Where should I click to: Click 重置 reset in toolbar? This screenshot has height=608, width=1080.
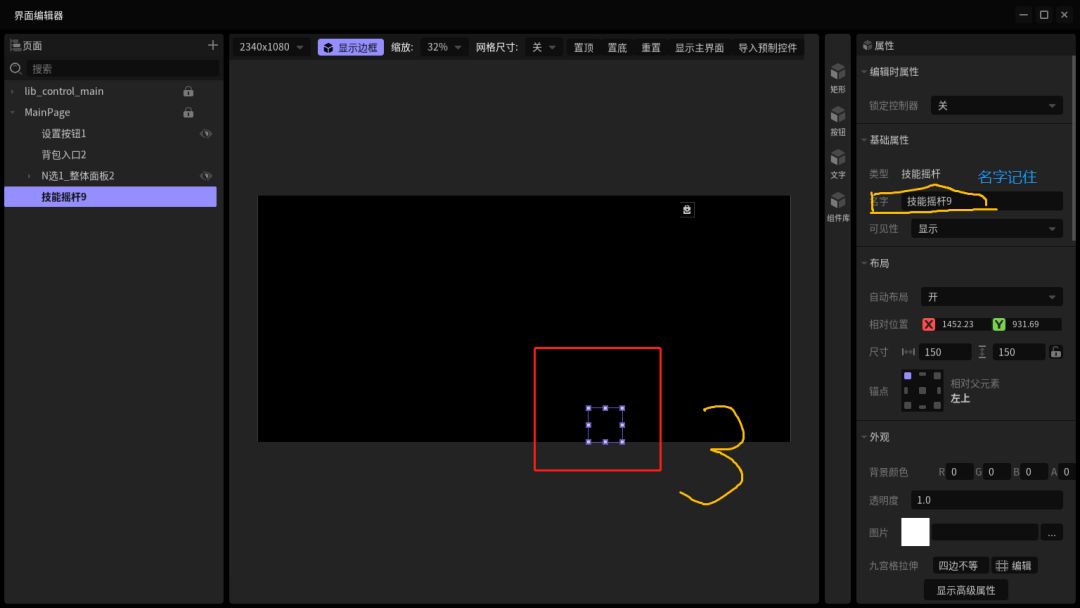click(651, 48)
